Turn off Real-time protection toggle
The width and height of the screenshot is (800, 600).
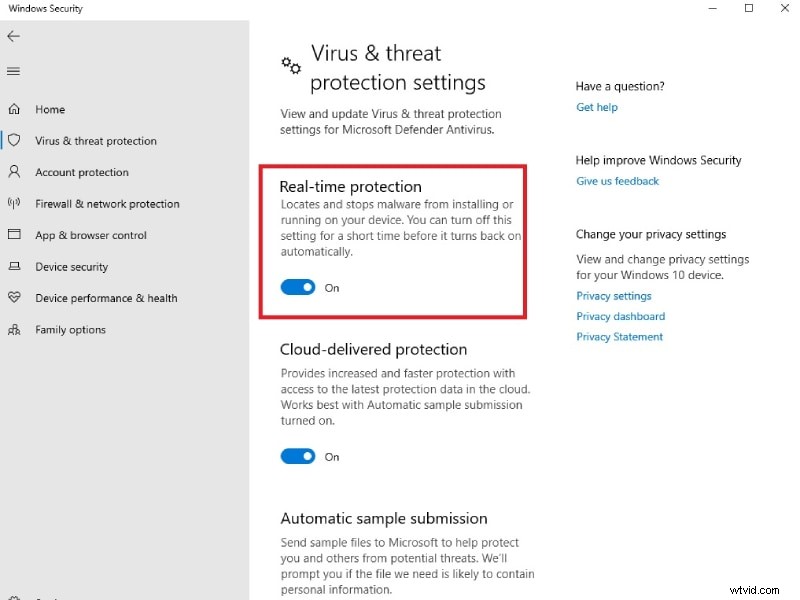point(298,288)
